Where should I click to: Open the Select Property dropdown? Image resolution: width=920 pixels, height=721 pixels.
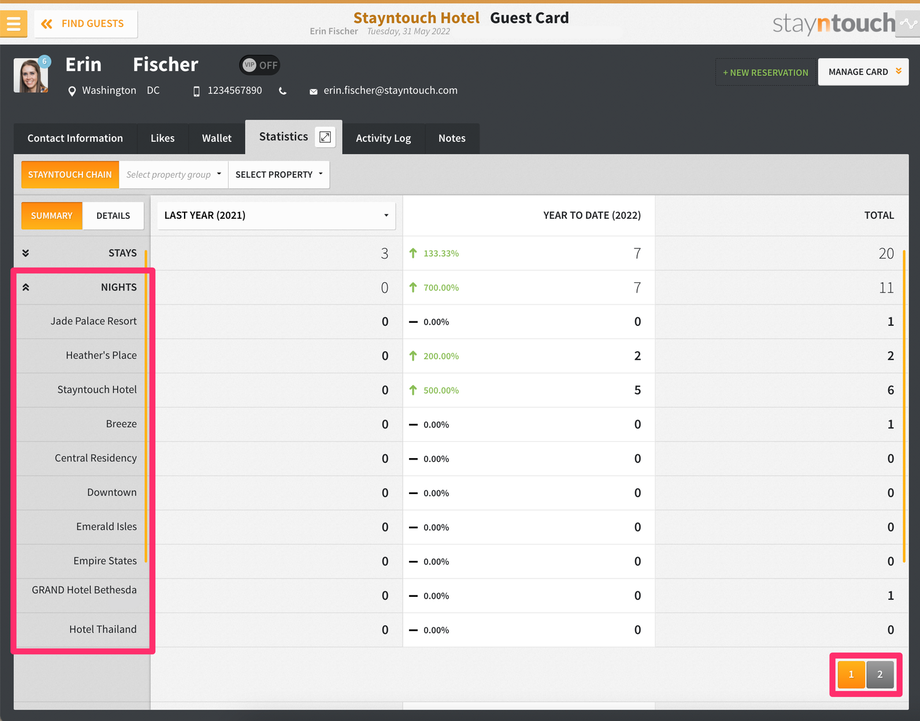tap(279, 174)
